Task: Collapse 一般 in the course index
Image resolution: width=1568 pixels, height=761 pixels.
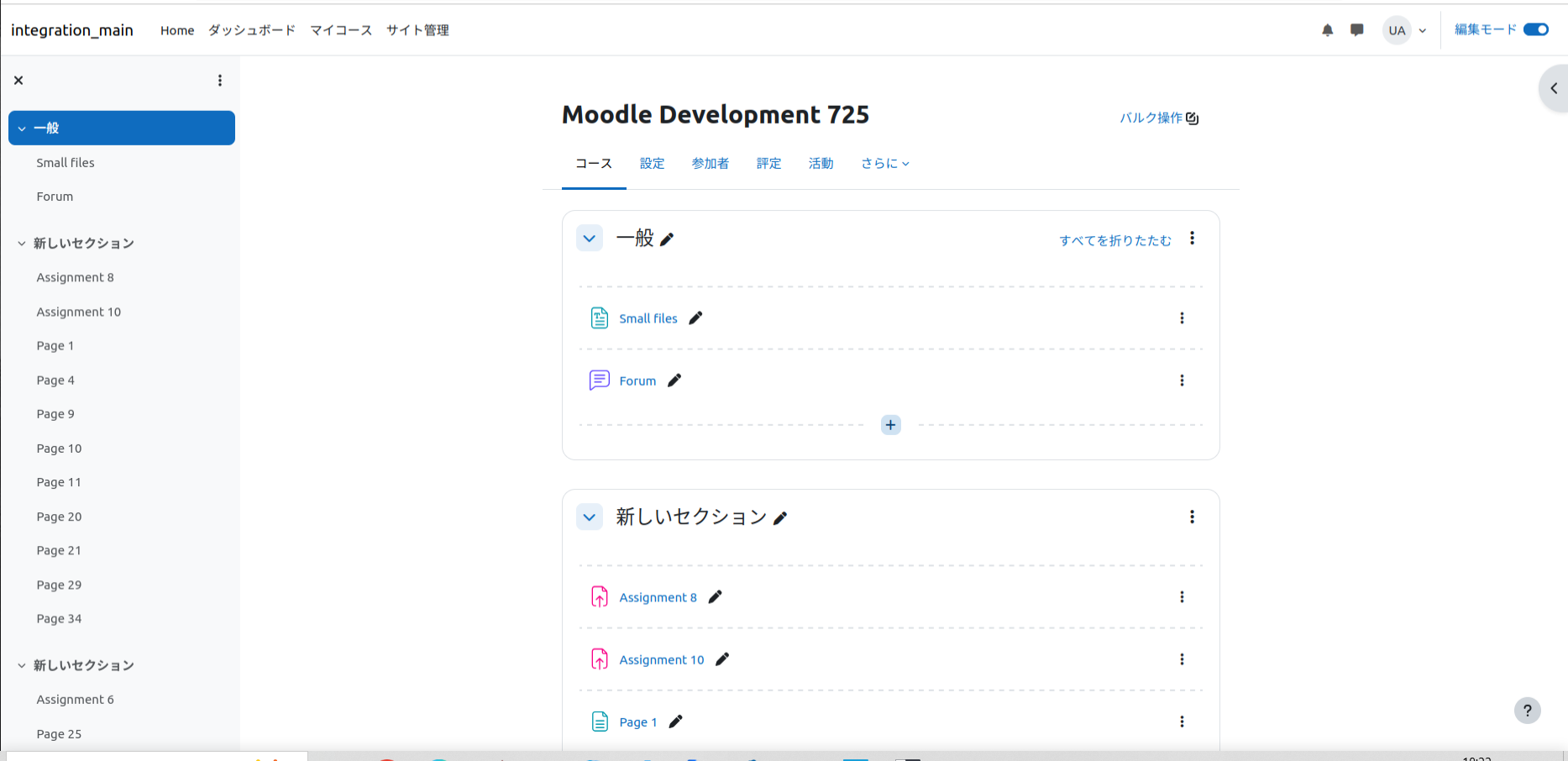Action: click(x=22, y=129)
